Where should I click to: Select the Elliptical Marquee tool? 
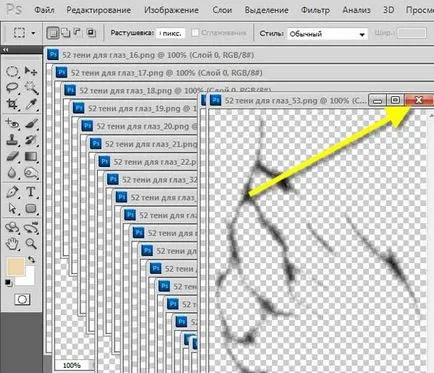point(12,71)
